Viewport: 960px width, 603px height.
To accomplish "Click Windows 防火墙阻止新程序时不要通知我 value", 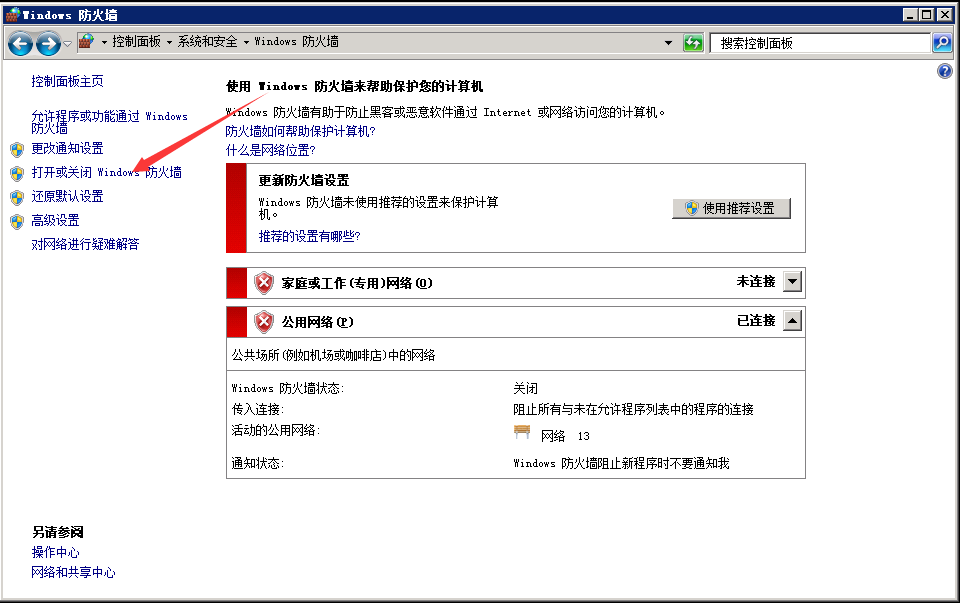I will pos(621,463).
